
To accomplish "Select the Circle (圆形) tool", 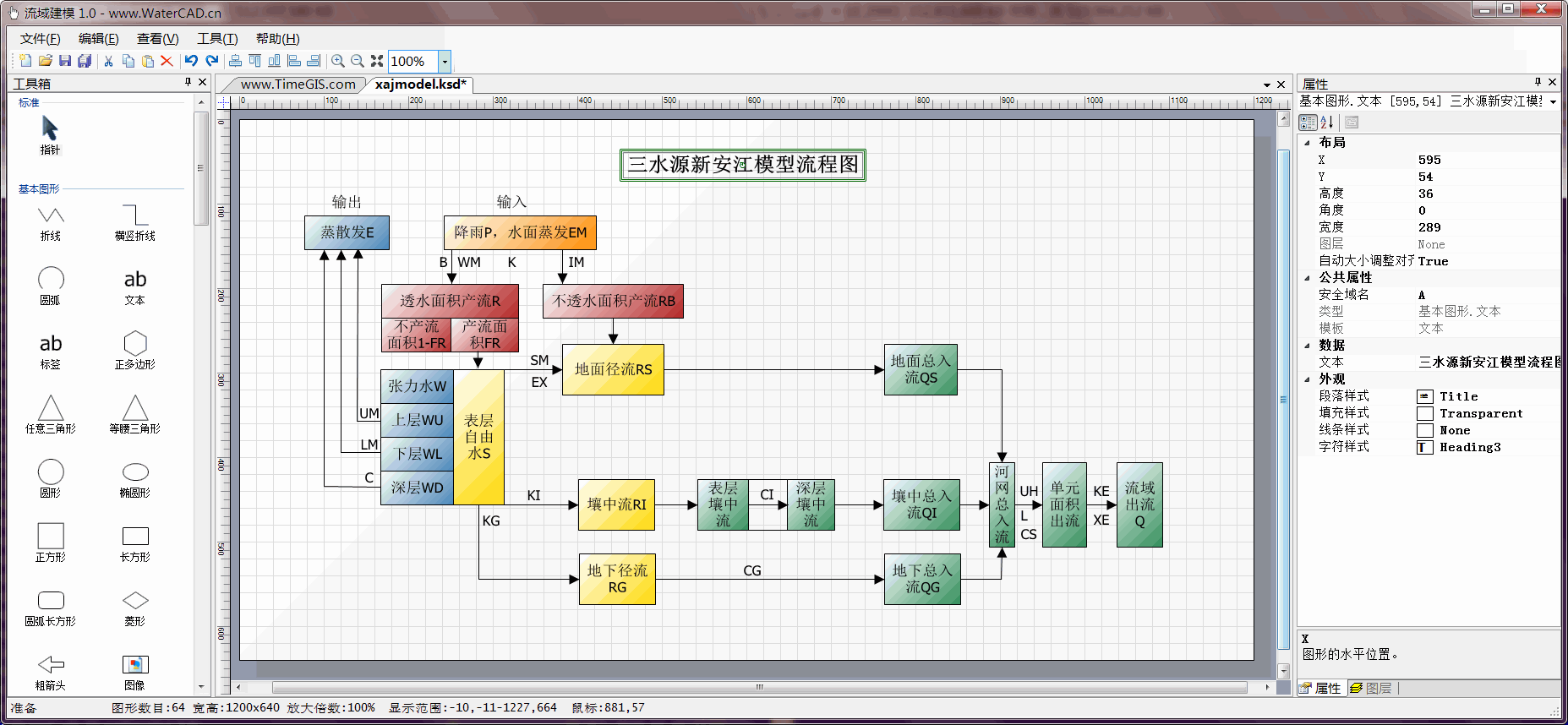I will [x=51, y=479].
